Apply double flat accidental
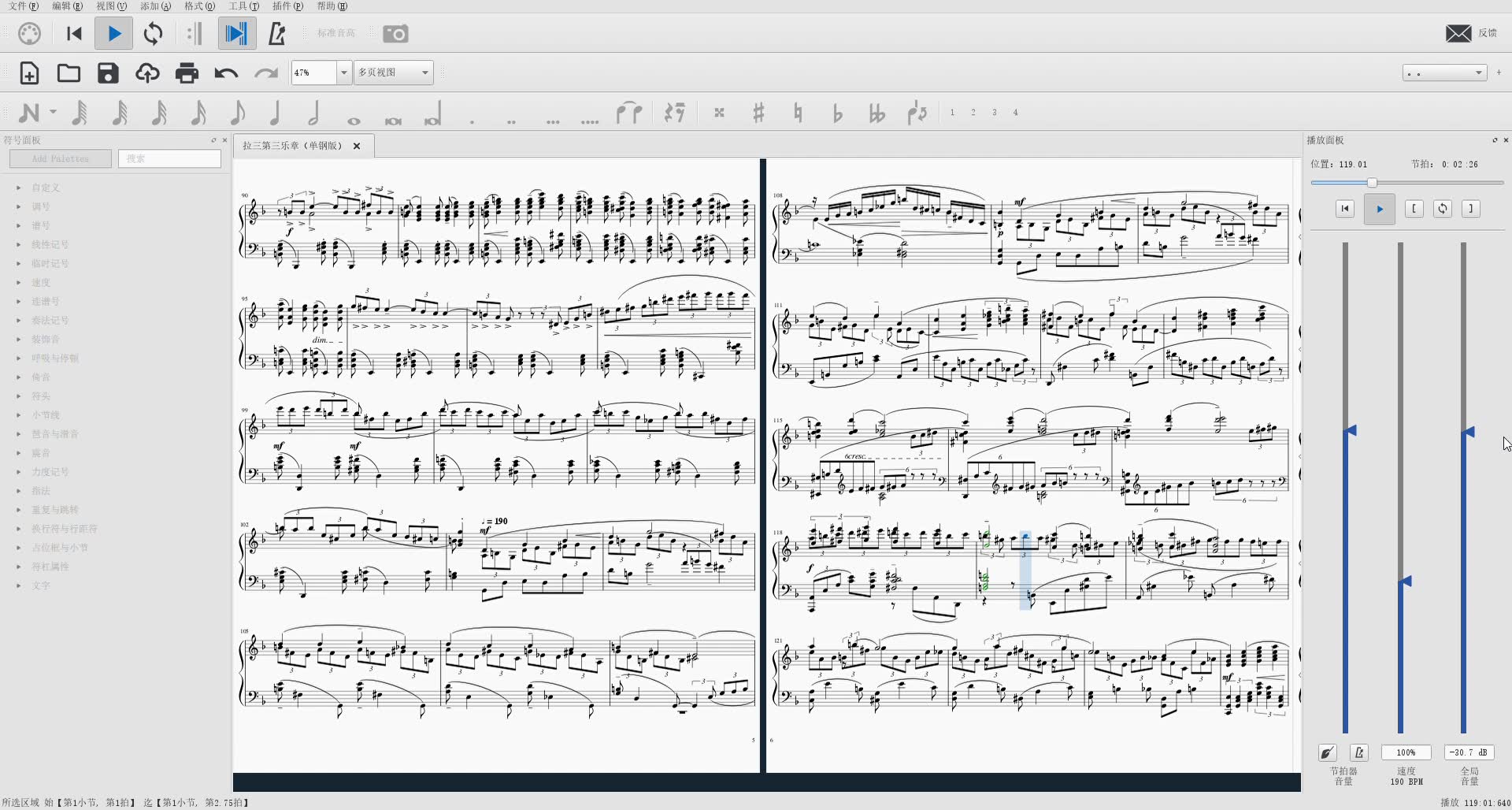The image size is (1512, 810). 876,113
